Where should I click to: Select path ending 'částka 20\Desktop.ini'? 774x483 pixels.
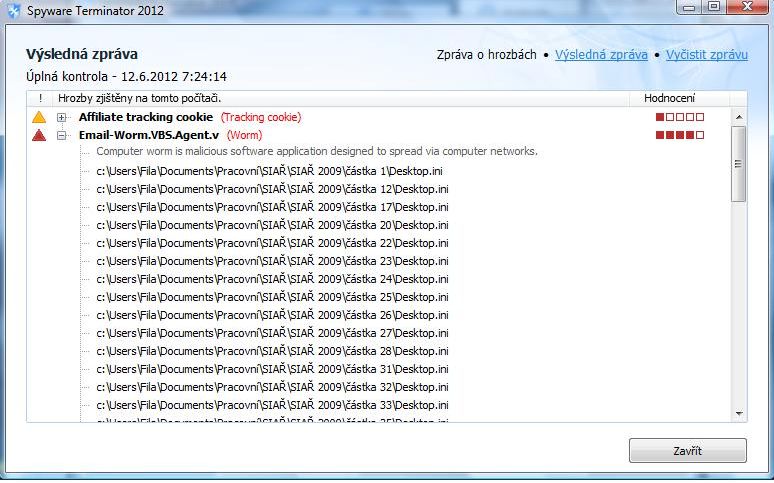(272, 225)
